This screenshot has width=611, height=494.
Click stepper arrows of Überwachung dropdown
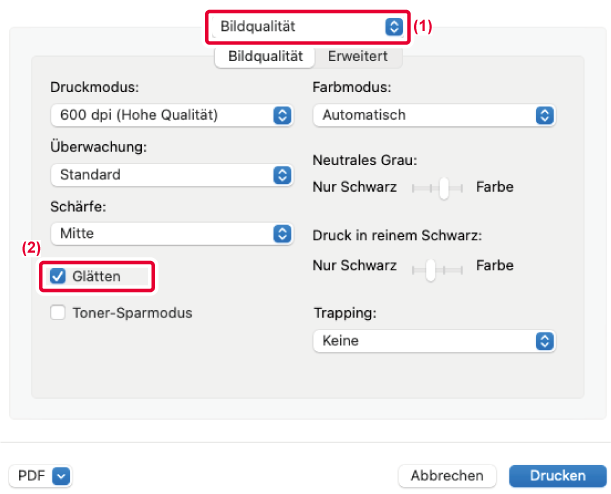click(283, 175)
